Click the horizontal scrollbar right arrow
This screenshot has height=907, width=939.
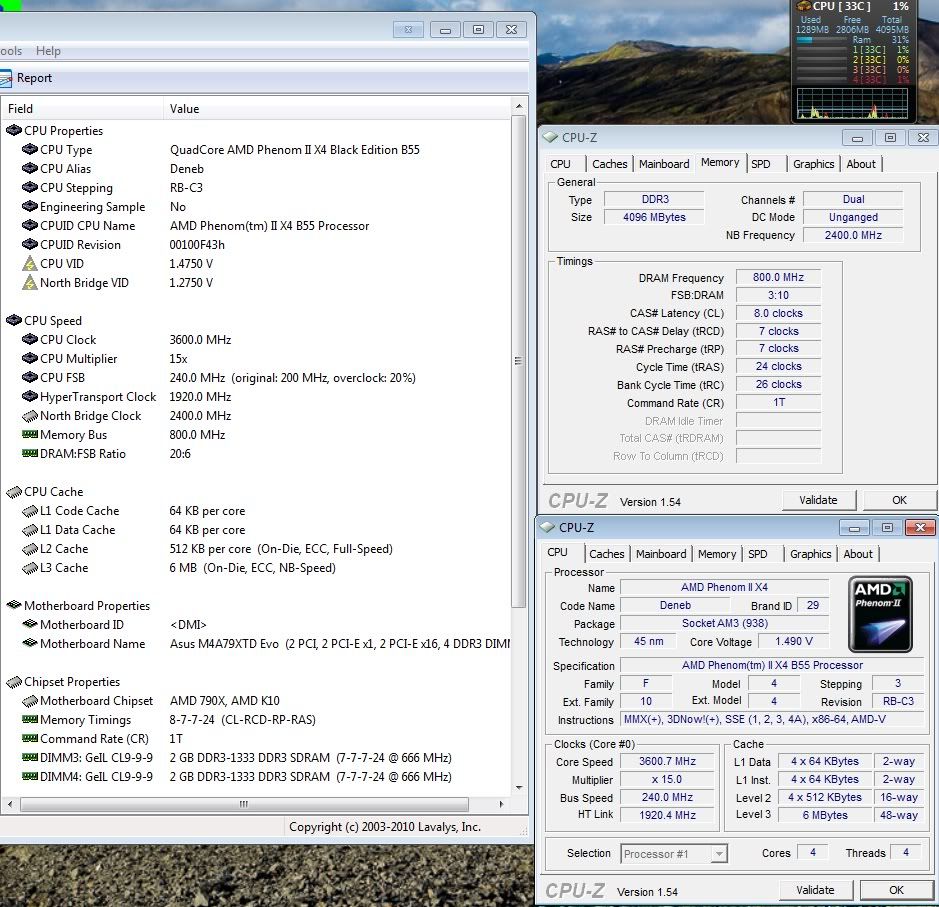coord(501,804)
